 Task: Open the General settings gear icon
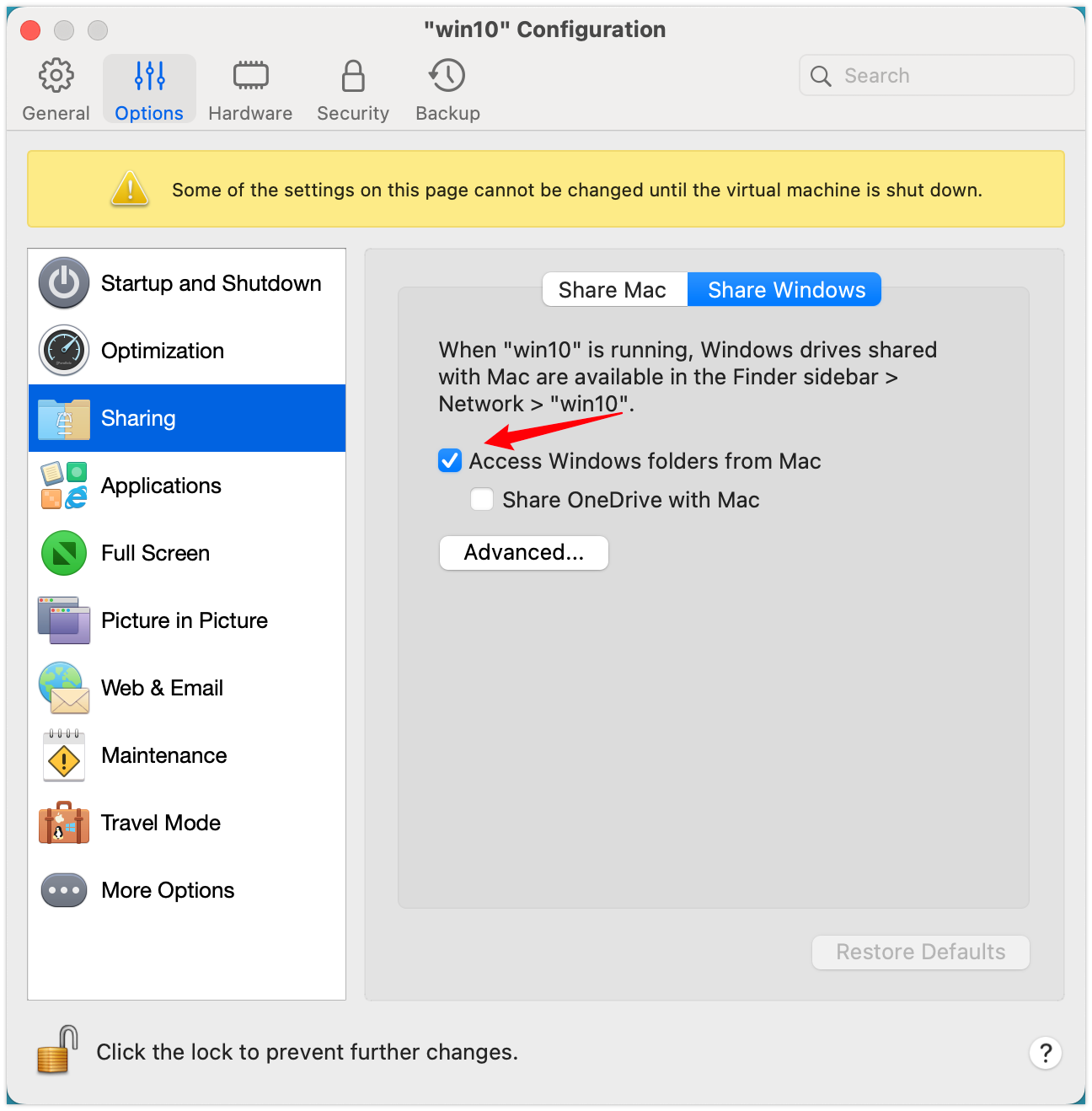click(56, 76)
